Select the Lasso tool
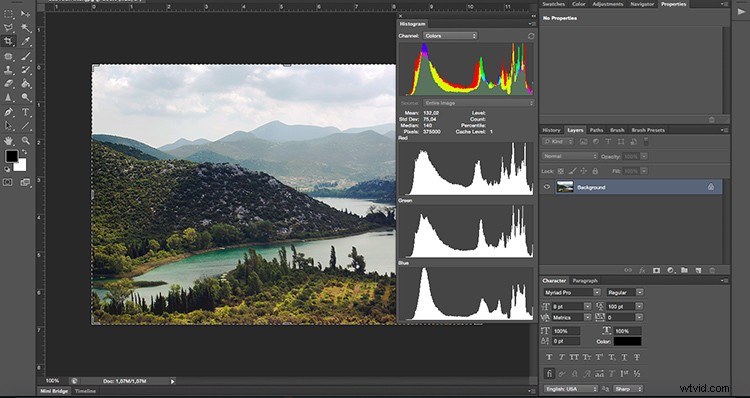 [9, 28]
